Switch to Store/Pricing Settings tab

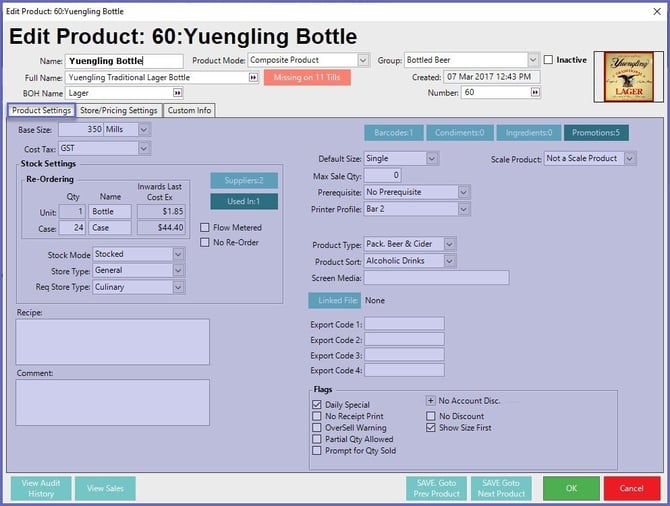pos(118,110)
